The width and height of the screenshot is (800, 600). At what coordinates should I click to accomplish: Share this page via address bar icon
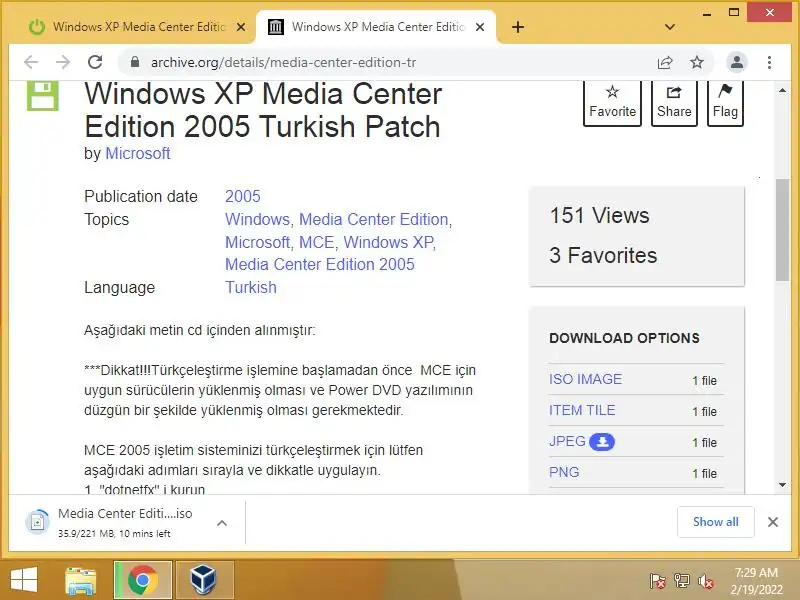click(x=665, y=62)
